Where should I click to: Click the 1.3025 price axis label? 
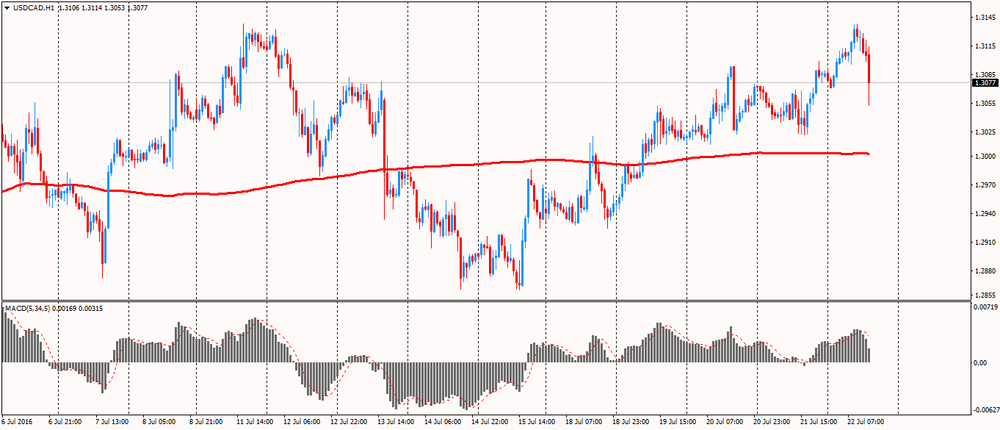tap(983, 132)
